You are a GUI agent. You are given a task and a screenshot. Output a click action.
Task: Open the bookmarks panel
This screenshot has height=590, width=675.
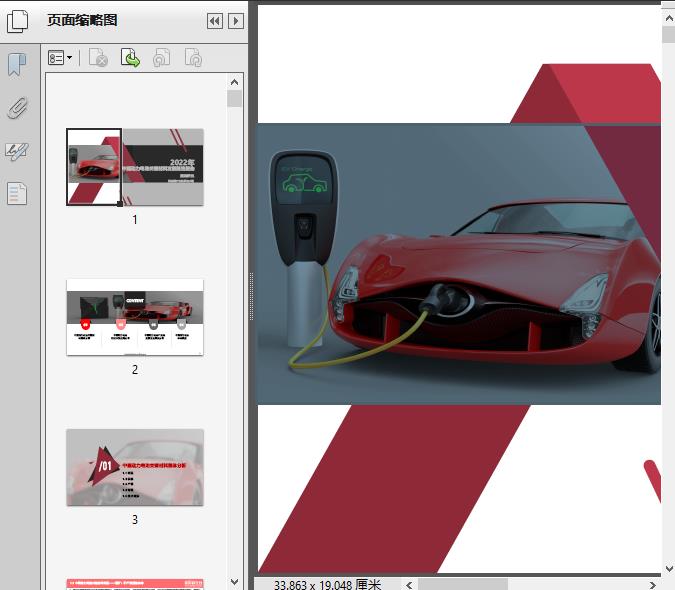point(17,65)
